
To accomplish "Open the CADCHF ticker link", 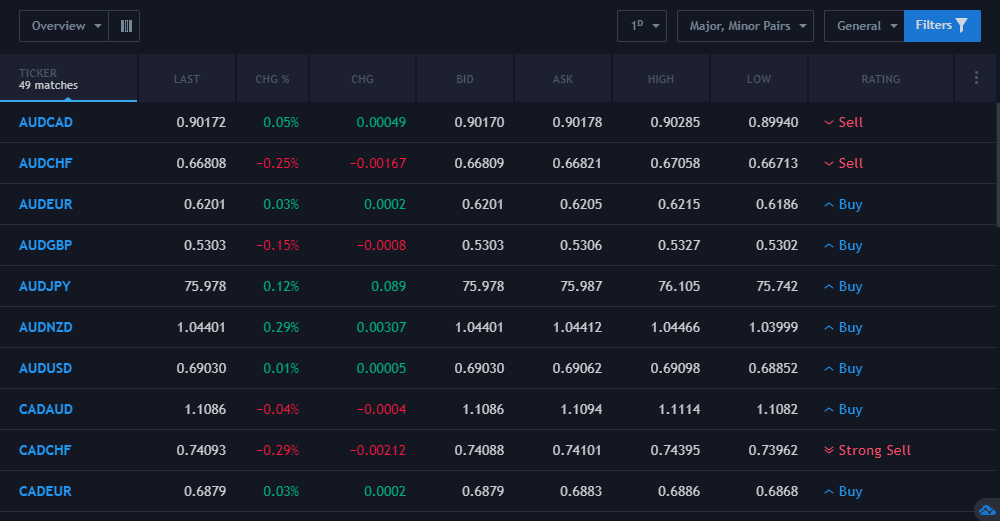I will [46, 450].
